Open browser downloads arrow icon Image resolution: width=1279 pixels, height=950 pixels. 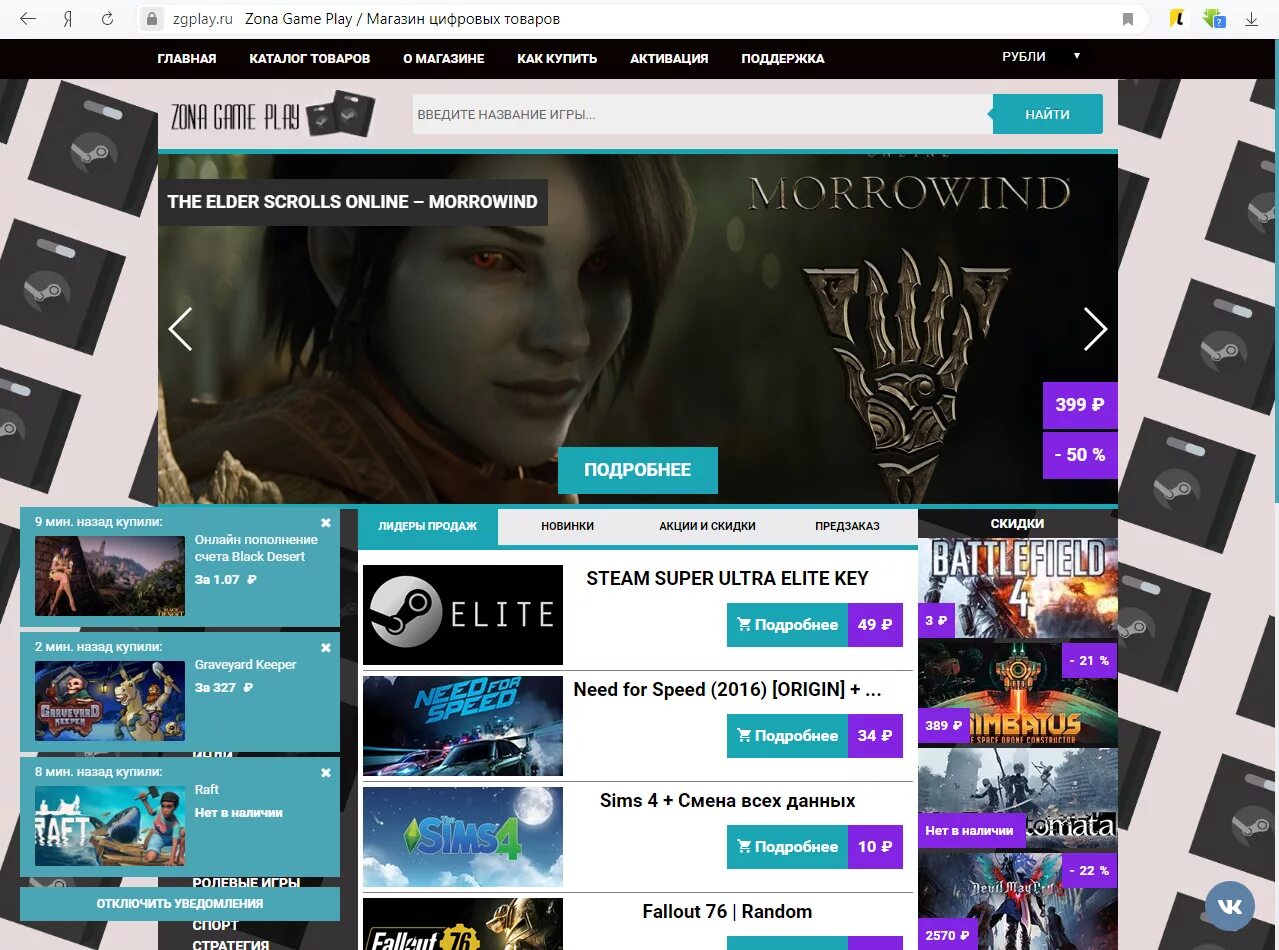(1251, 19)
